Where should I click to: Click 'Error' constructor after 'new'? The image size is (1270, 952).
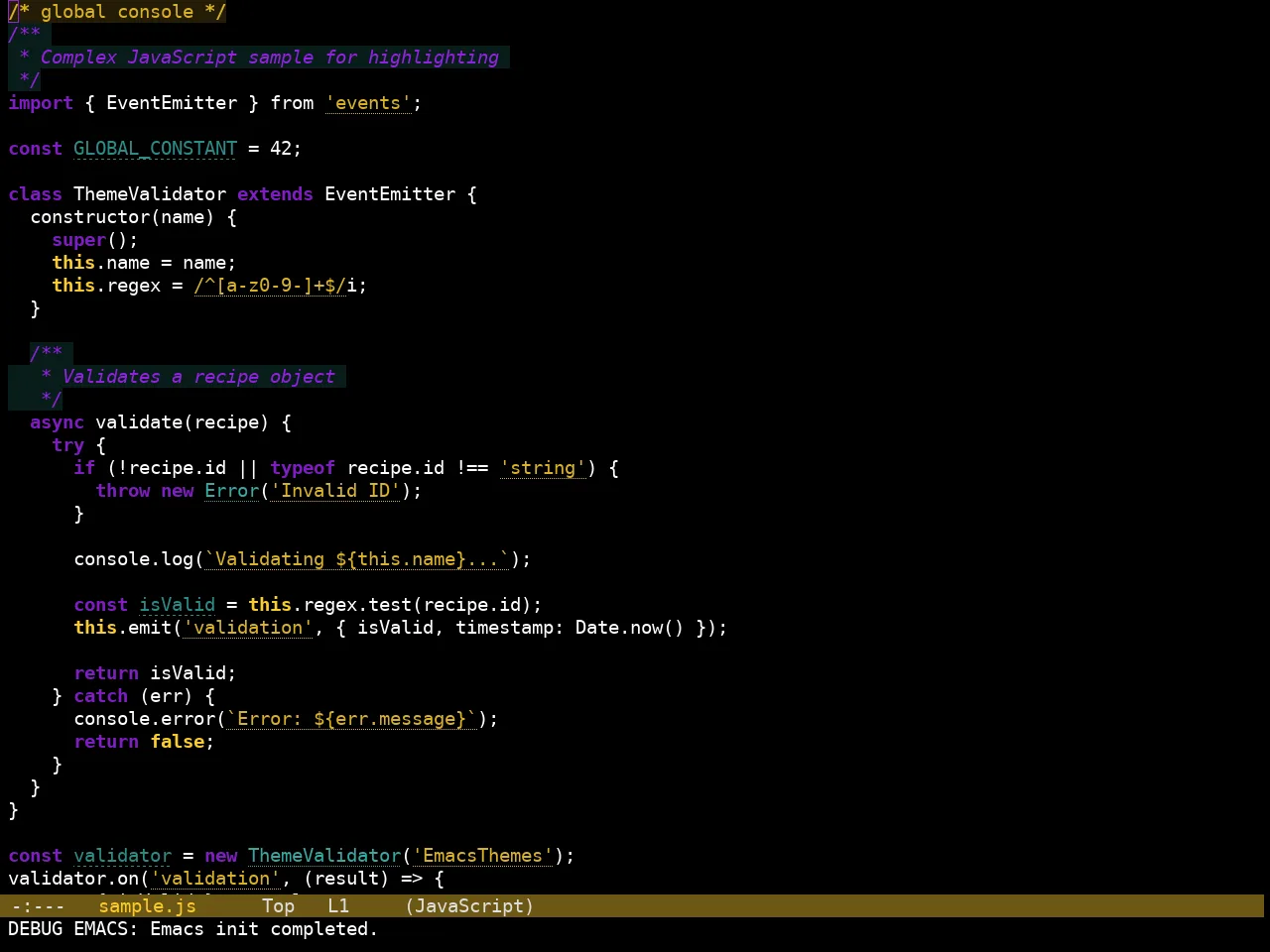231,491
